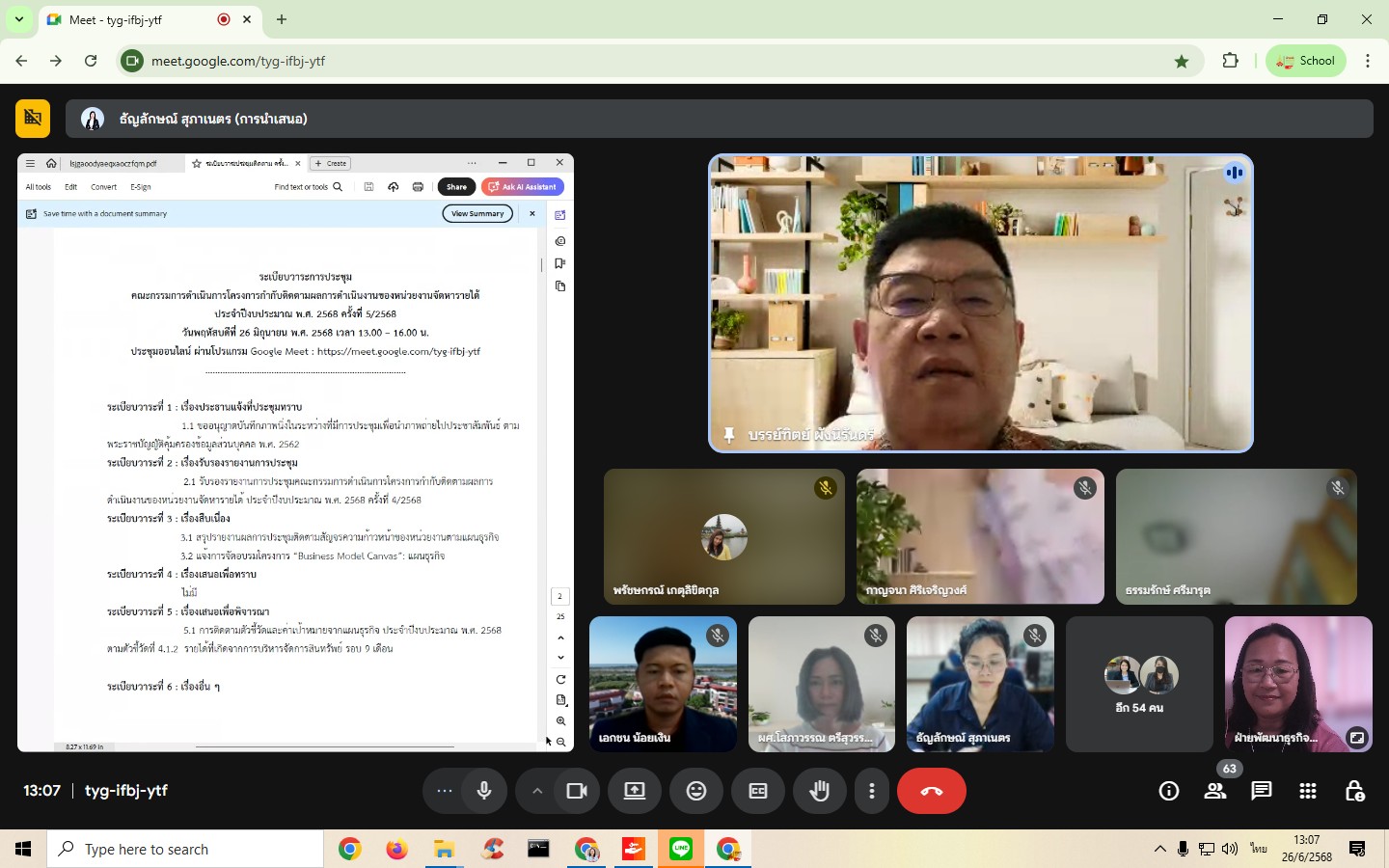This screenshot has width=1389, height=868.
Task: Toggle the microphone in Meet controls
Action: click(484, 791)
